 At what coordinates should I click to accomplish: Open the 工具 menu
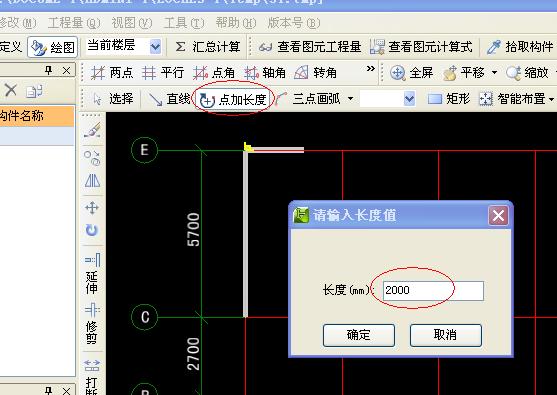click(x=184, y=23)
